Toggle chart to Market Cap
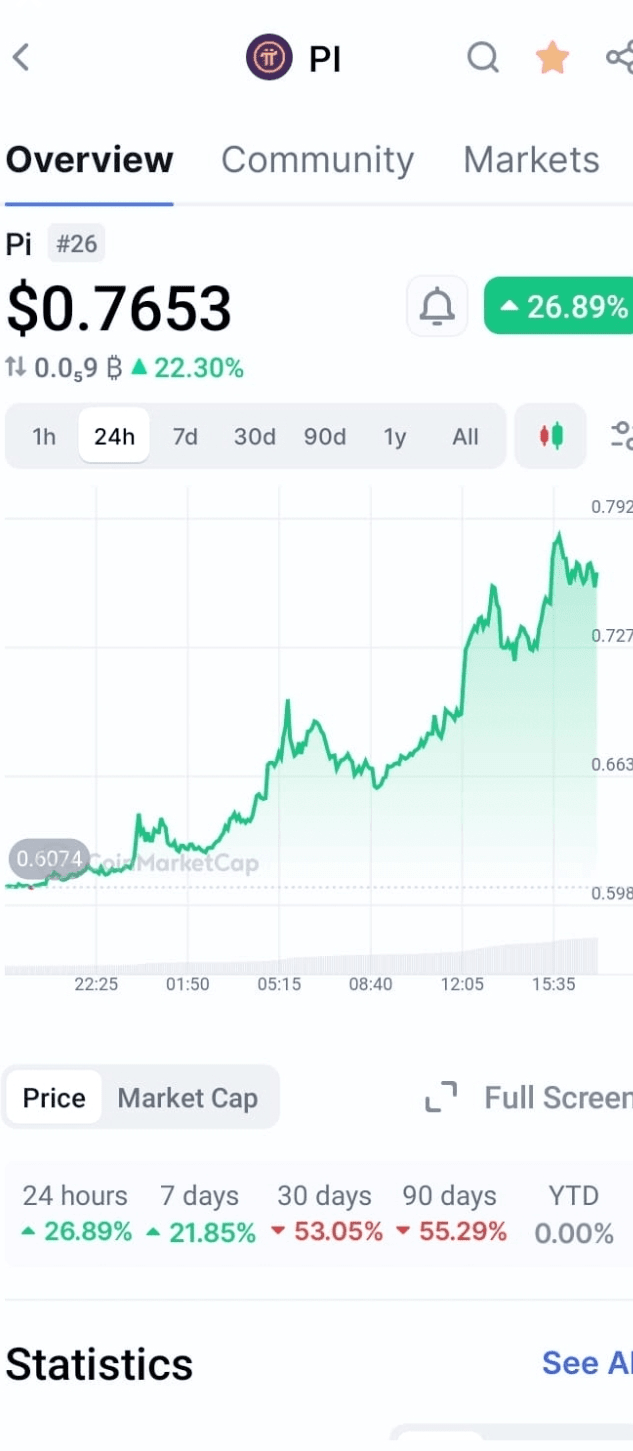 pos(188,1098)
